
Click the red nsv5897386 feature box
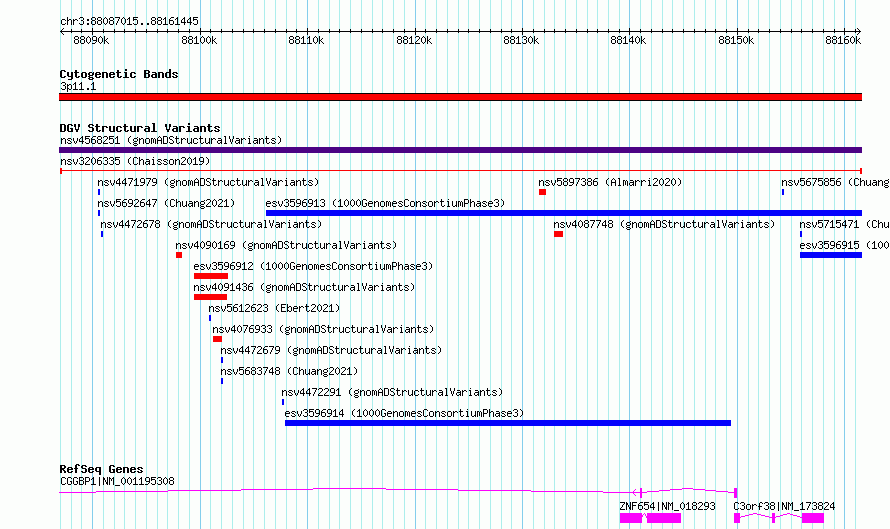pos(543,192)
